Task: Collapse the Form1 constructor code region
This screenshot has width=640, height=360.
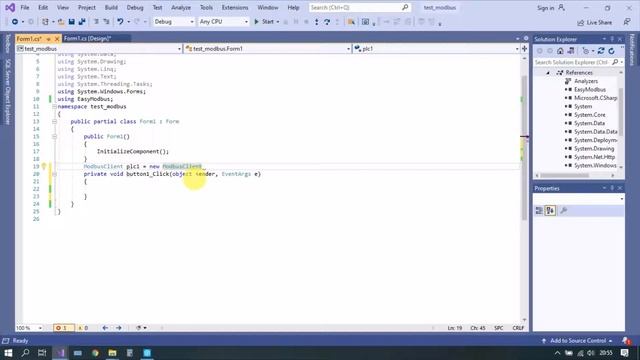Action: point(54,137)
